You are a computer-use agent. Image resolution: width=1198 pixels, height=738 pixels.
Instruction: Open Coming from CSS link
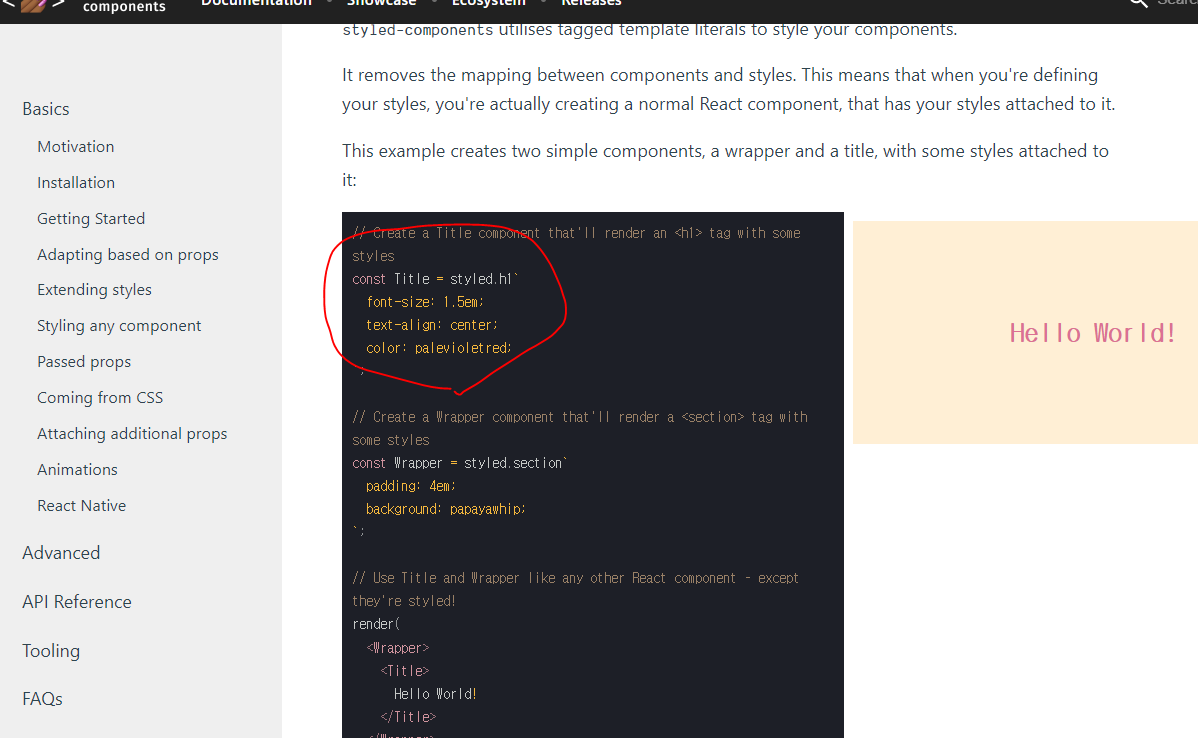pyautogui.click(x=100, y=397)
